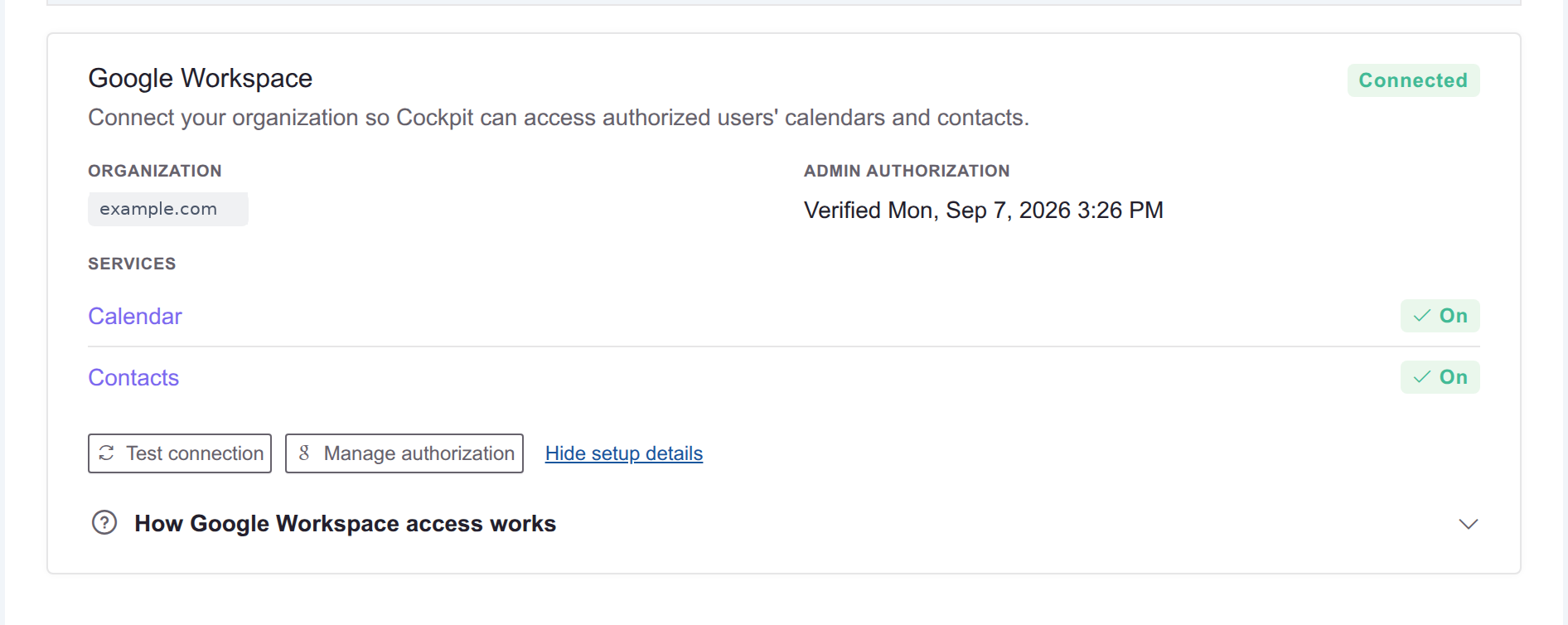Open the Contacts service link
Viewport: 1568px width, 625px height.
pos(133,378)
